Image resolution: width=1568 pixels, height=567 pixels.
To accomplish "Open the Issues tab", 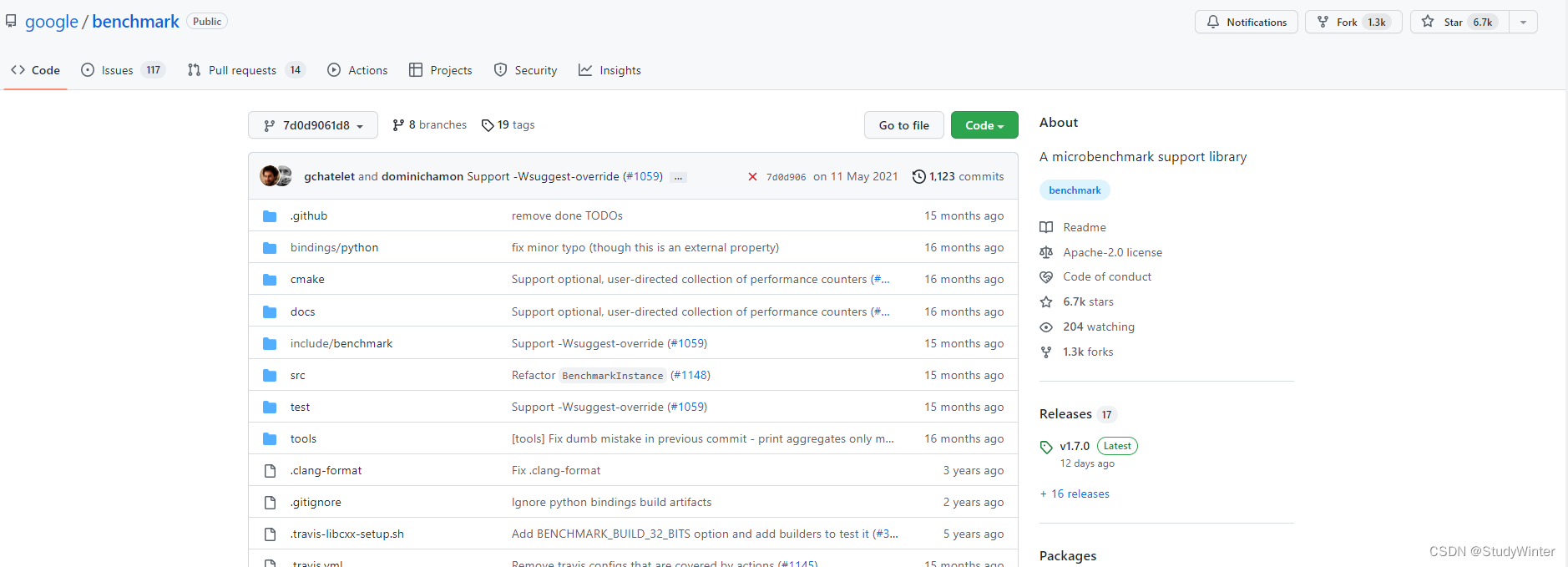I will [123, 70].
